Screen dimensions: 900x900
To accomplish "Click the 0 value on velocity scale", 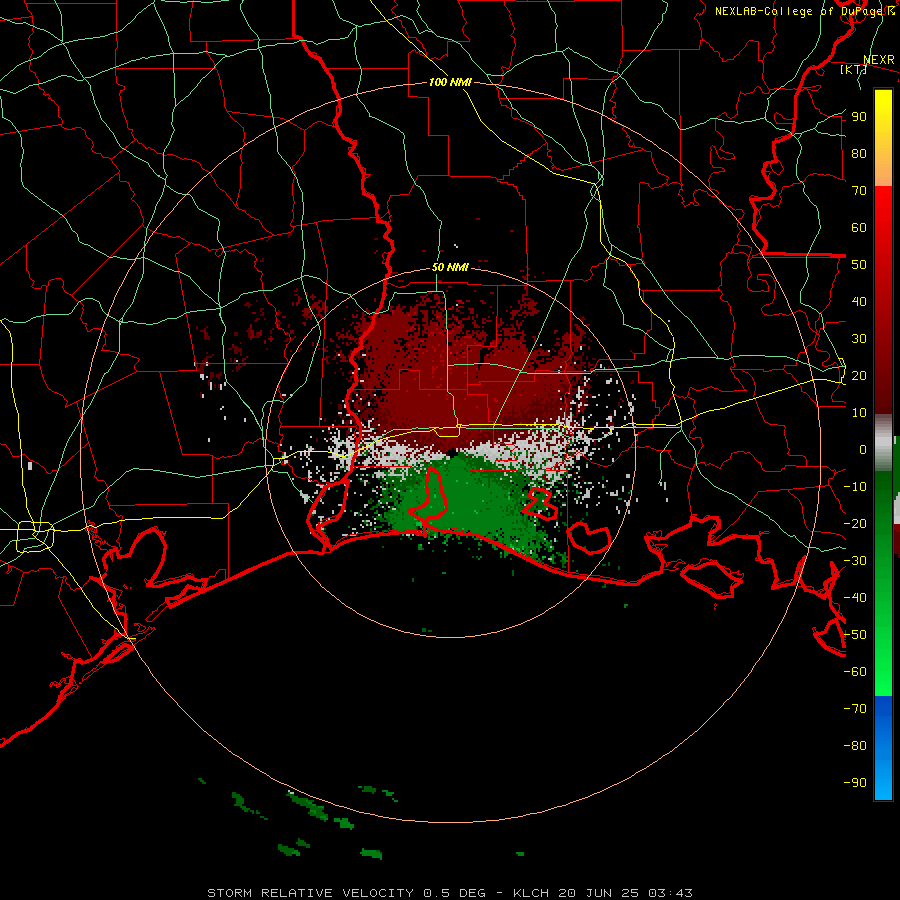I will coord(863,450).
